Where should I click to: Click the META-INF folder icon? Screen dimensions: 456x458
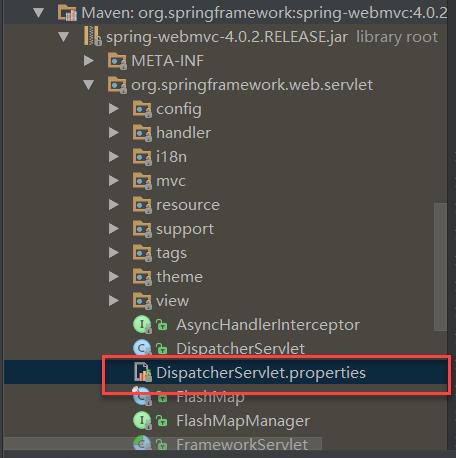pos(117,61)
